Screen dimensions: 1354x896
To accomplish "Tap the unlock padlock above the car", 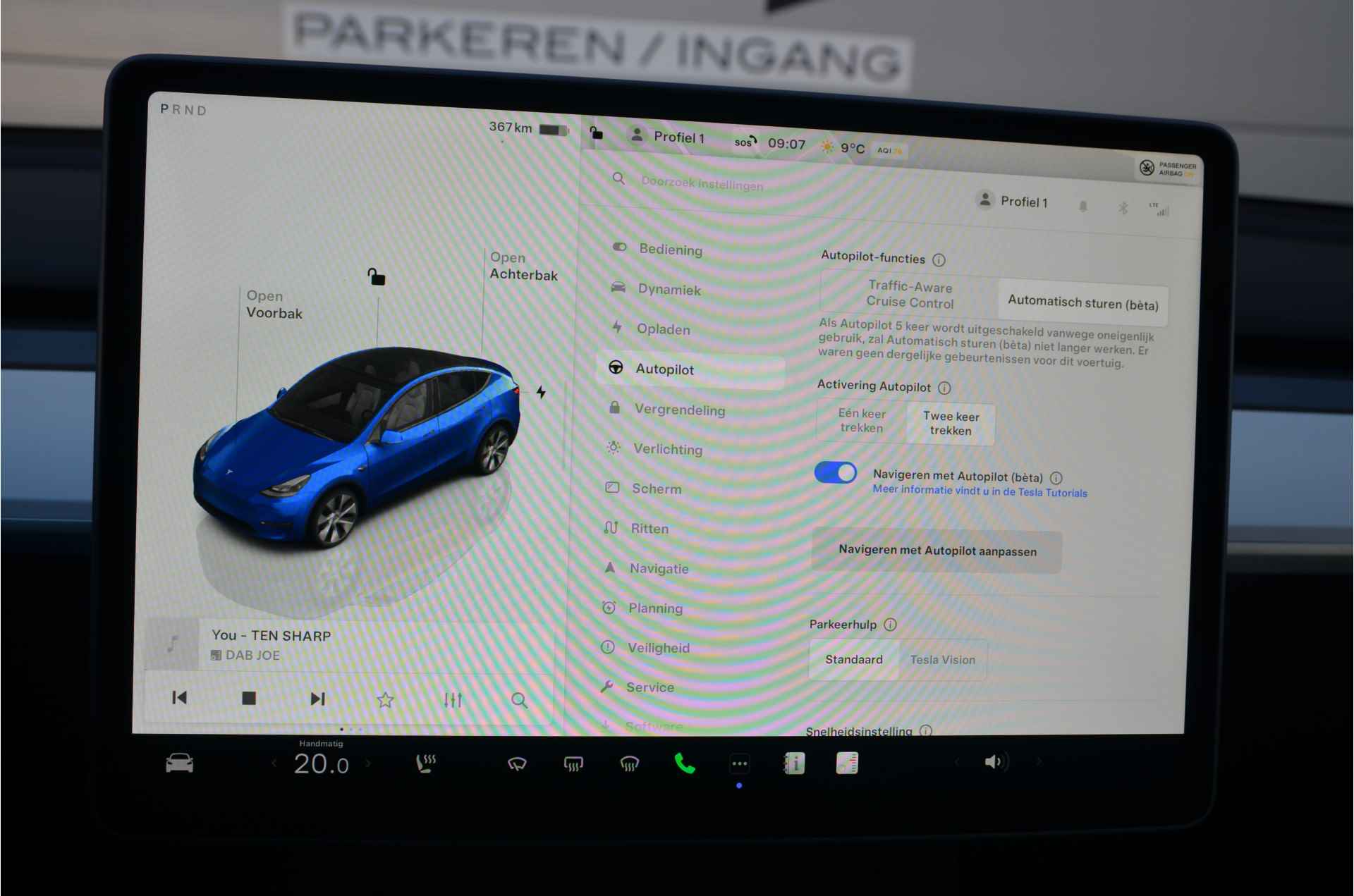I will coord(376,276).
